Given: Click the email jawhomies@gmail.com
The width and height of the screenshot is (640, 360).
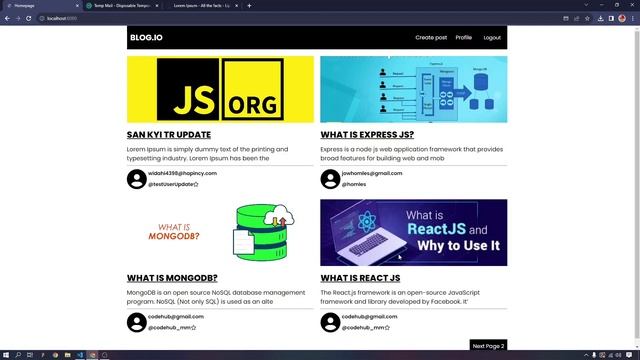Looking at the screenshot, I should click(372, 173).
